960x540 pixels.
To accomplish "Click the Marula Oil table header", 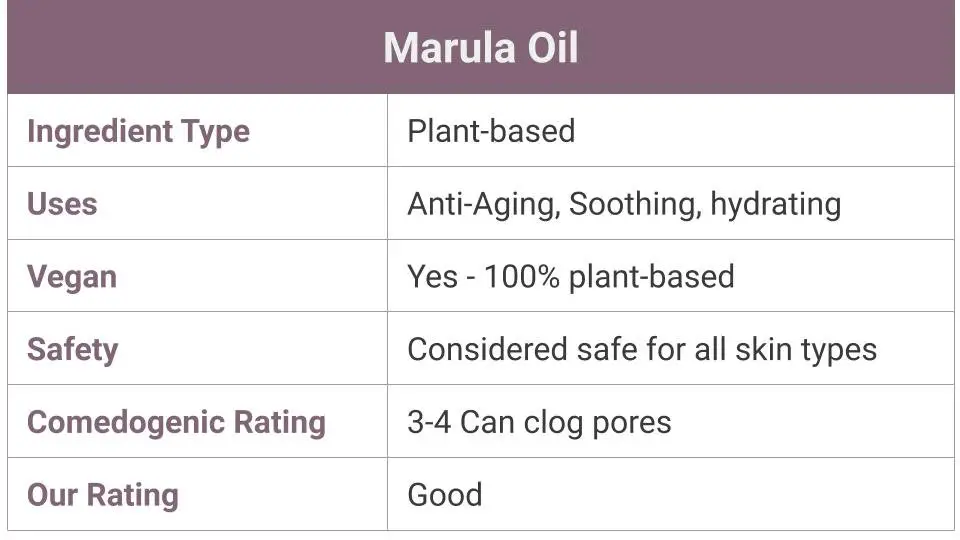I will 481,47.
